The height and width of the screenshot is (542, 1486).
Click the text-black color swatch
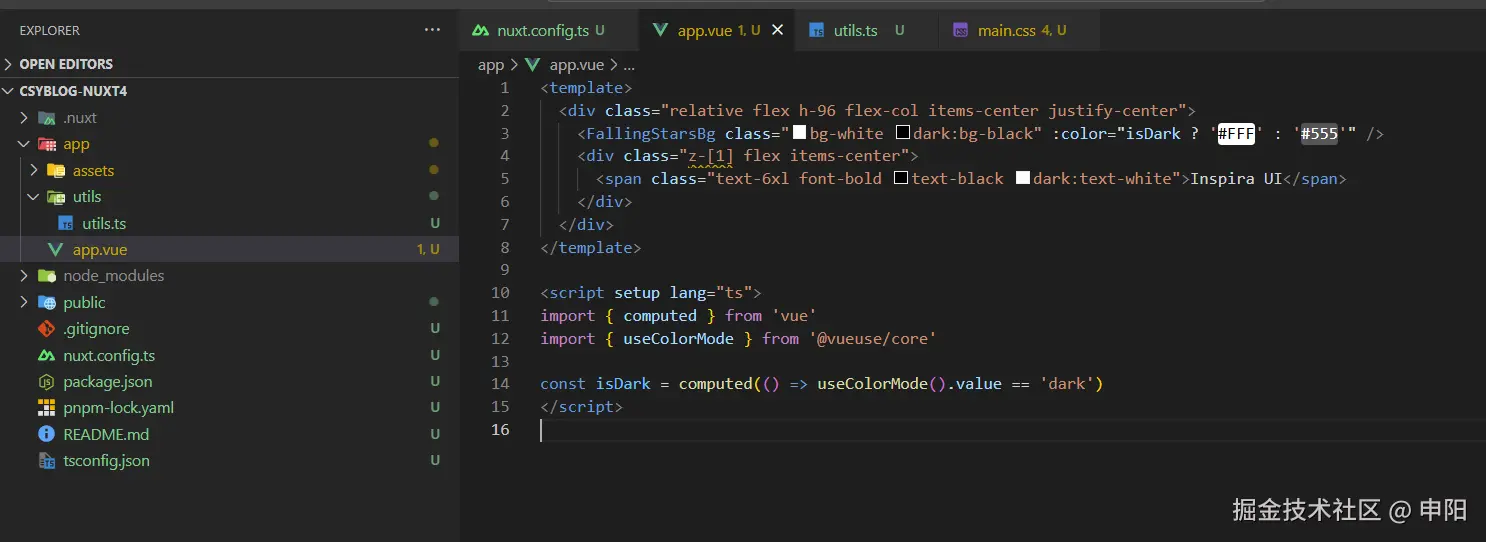[x=901, y=179]
